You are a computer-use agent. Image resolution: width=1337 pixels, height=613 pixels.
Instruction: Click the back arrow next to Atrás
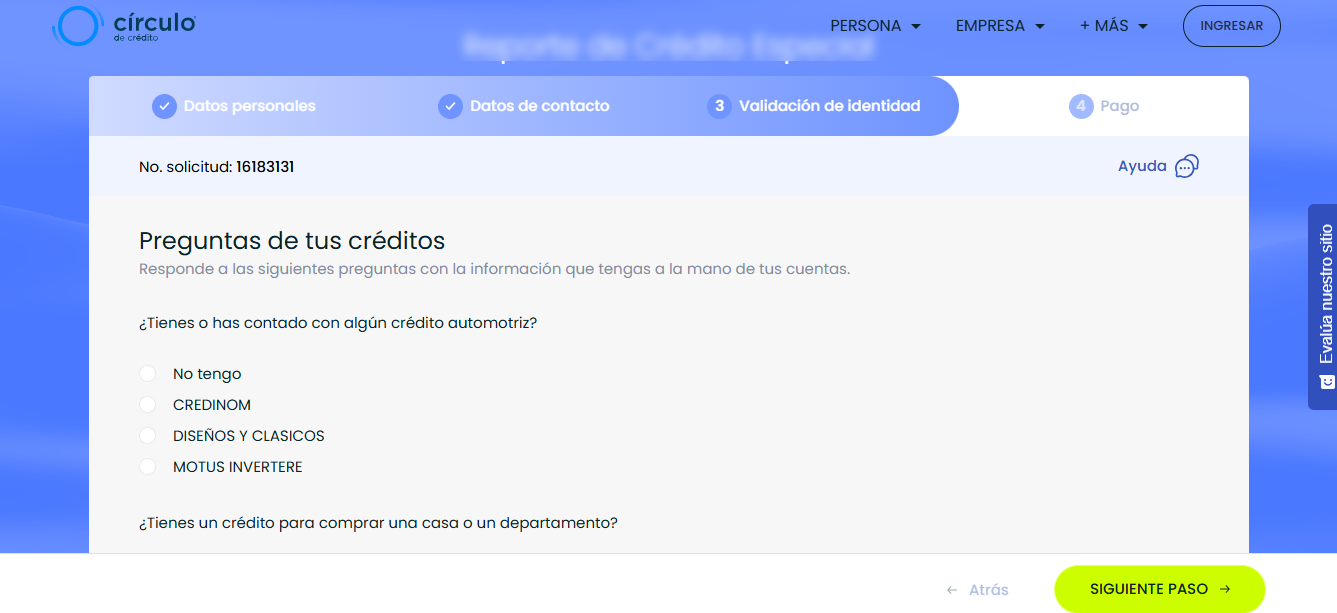(953, 589)
